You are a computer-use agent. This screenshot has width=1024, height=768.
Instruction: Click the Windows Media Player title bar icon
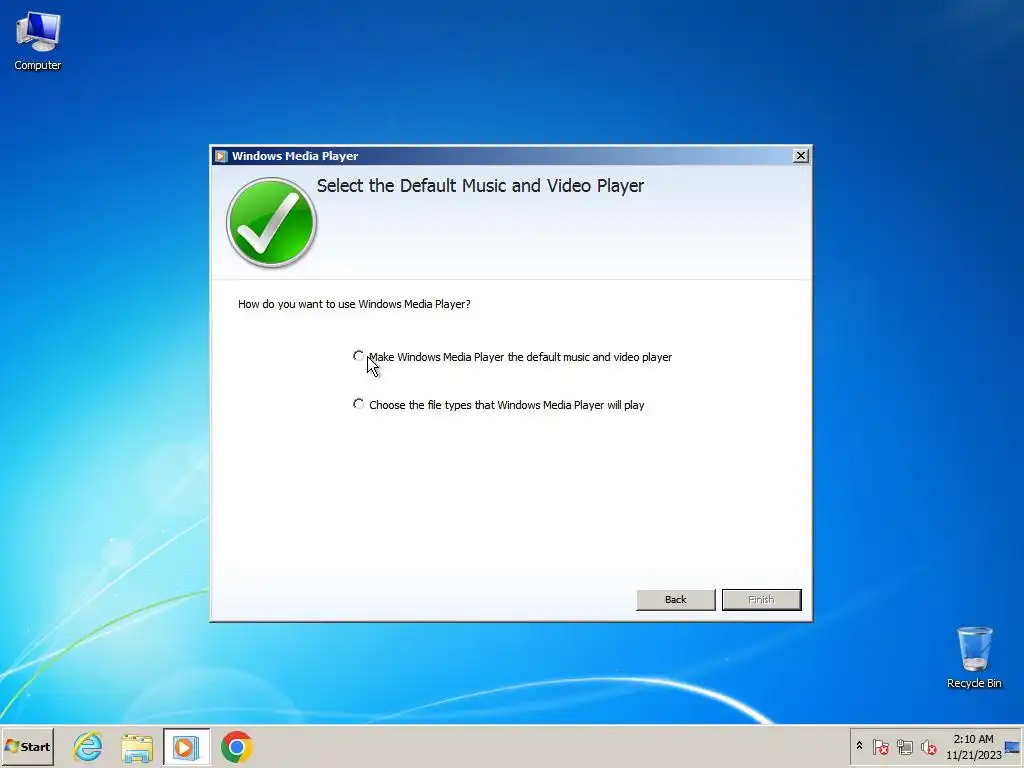[x=221, y=156]
